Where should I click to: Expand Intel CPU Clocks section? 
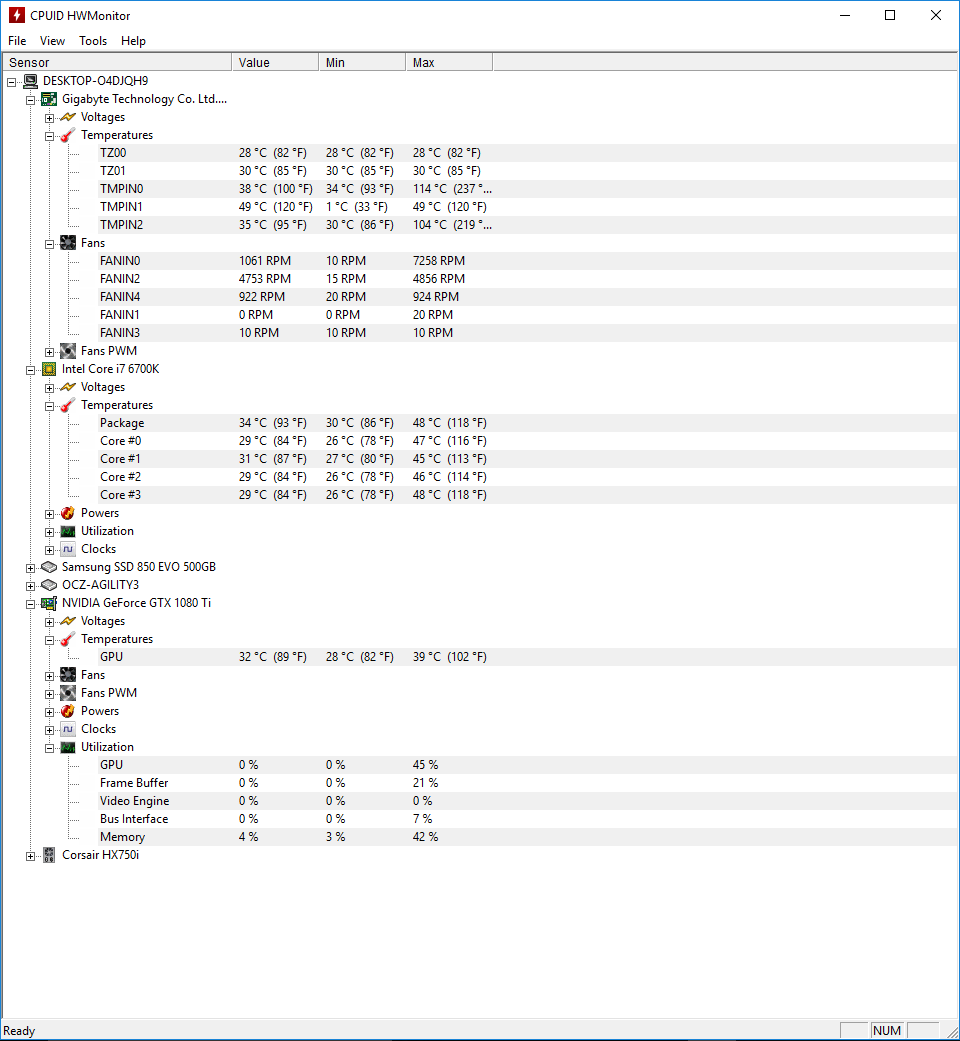pyautogui.click(x=50, y=550)
